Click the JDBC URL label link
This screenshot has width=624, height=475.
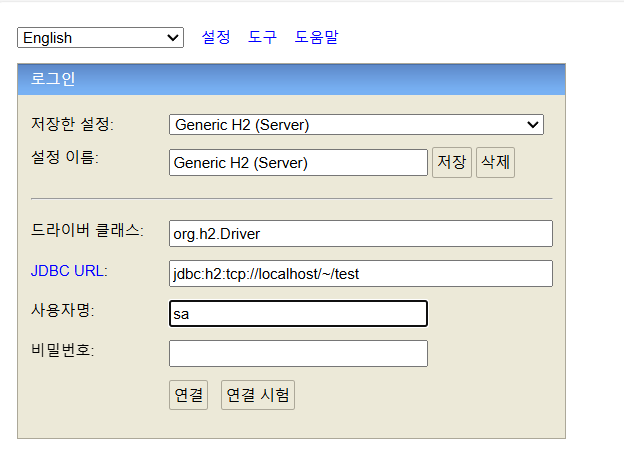click(x=69, y=271)
